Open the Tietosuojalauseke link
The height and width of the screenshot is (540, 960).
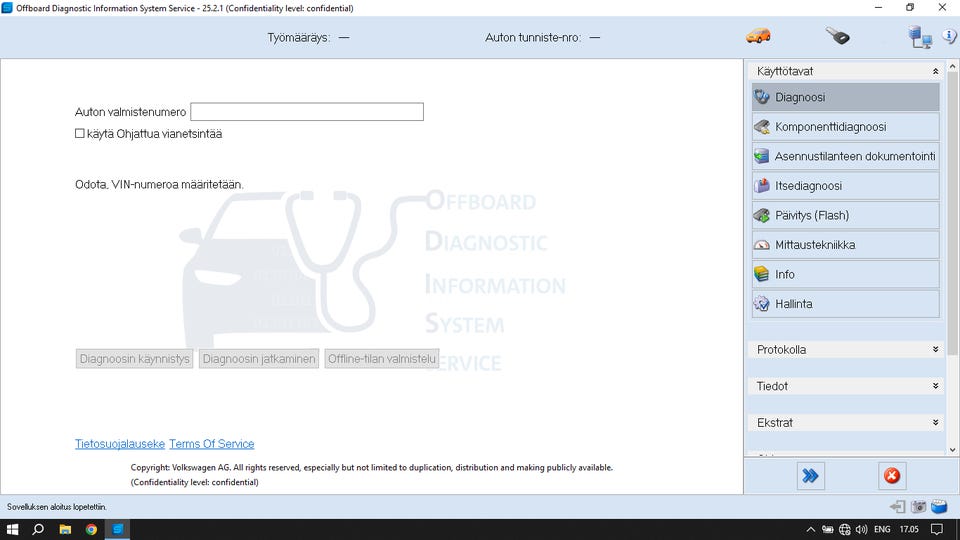(119, 443)
